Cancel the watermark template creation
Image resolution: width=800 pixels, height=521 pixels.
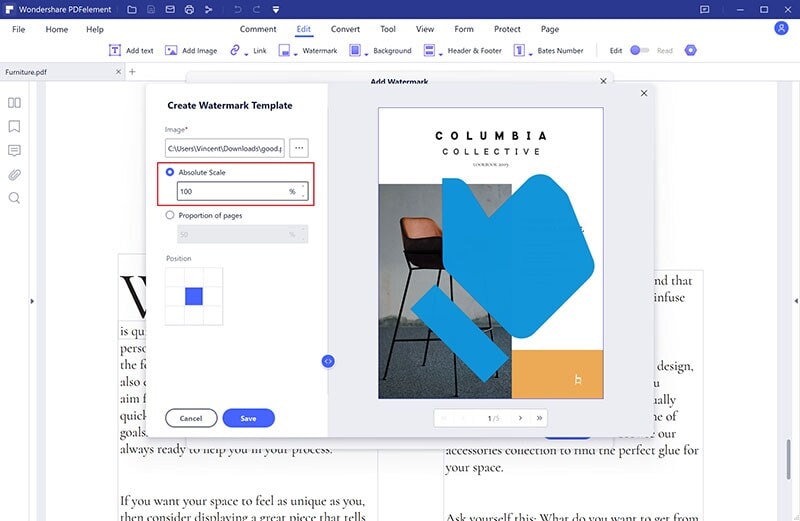pyautogui.click(x=191, y=418)
